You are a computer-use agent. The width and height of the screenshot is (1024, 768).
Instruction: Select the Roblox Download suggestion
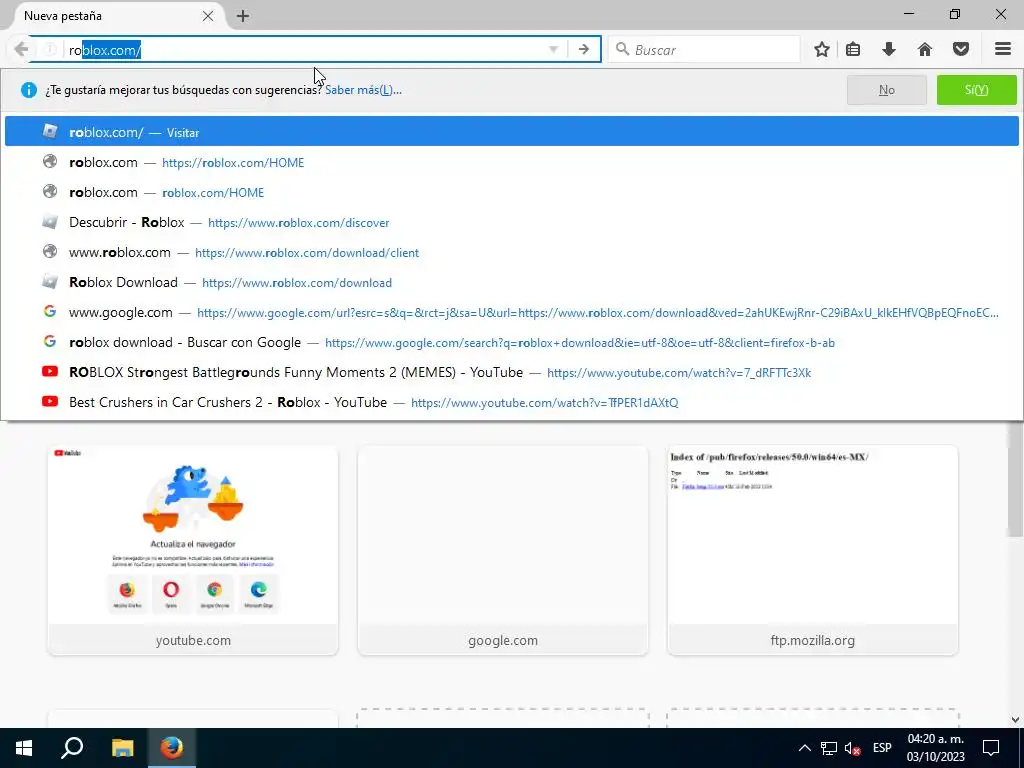pyautogui.click(x=512, y=282)
